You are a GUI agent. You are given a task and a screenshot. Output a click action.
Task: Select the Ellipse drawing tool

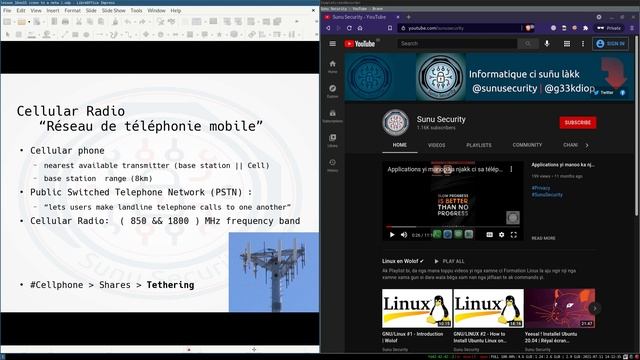[x=86, y=35]
